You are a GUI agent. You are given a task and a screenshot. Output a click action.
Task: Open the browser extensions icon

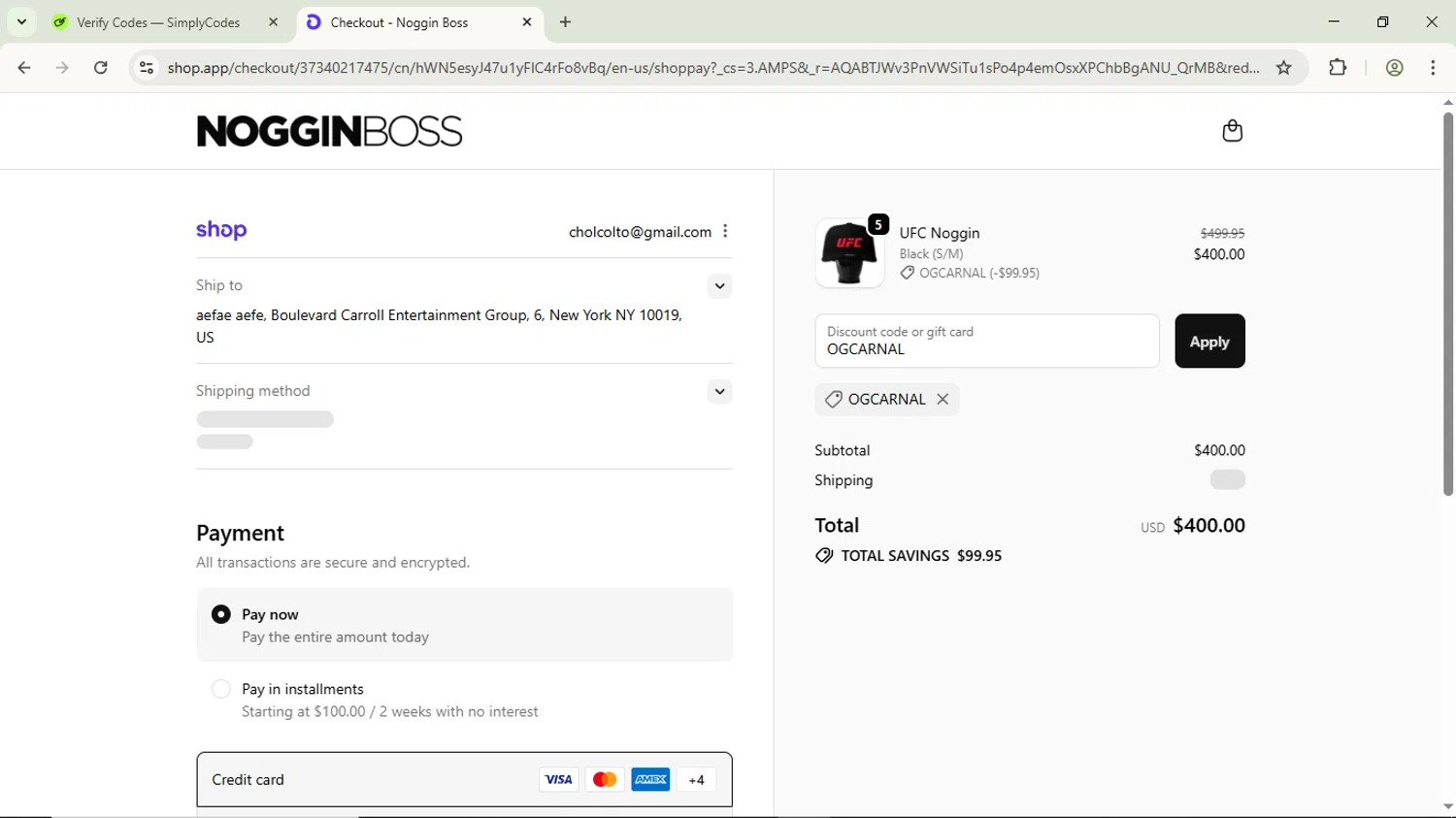tap(1338, 68)
